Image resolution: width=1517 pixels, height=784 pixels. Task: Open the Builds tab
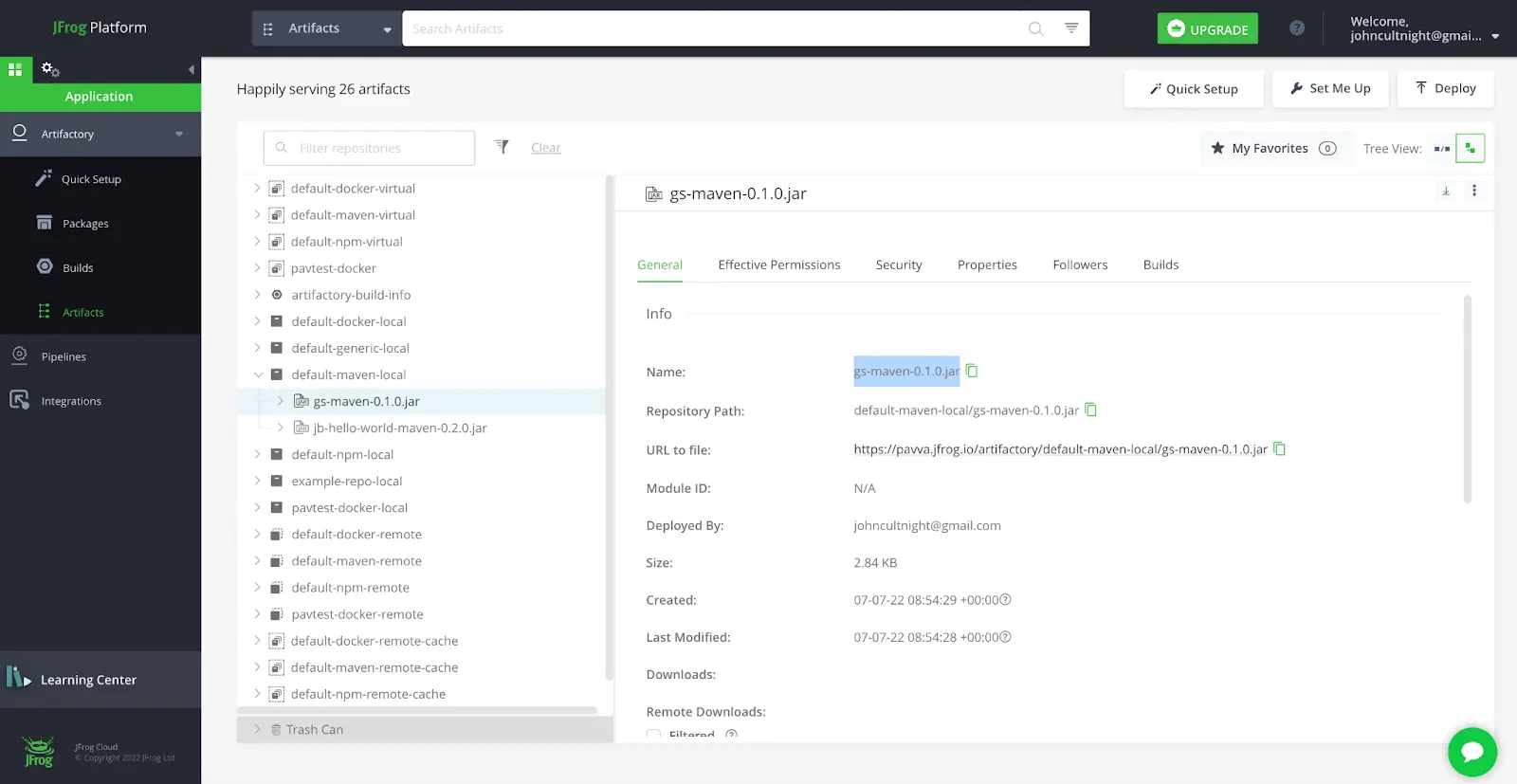pos(1161,264)
